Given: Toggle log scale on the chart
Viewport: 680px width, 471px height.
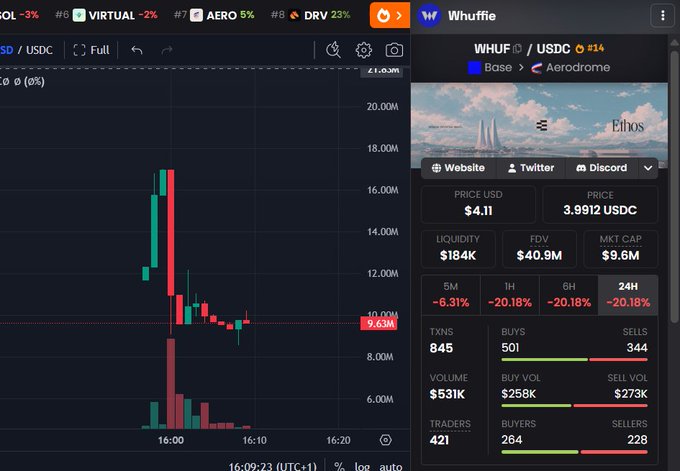Looking at the screenshot, I should point(362,466).
